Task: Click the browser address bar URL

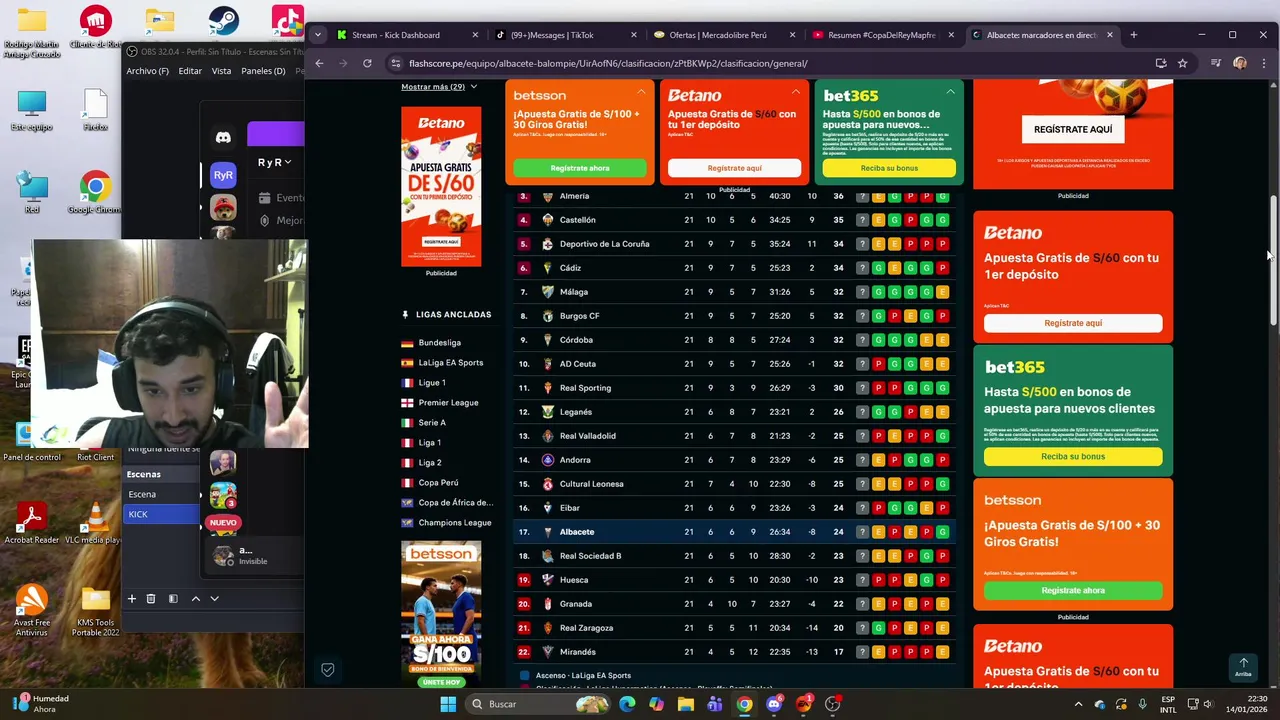Action: tap(608, 63)
